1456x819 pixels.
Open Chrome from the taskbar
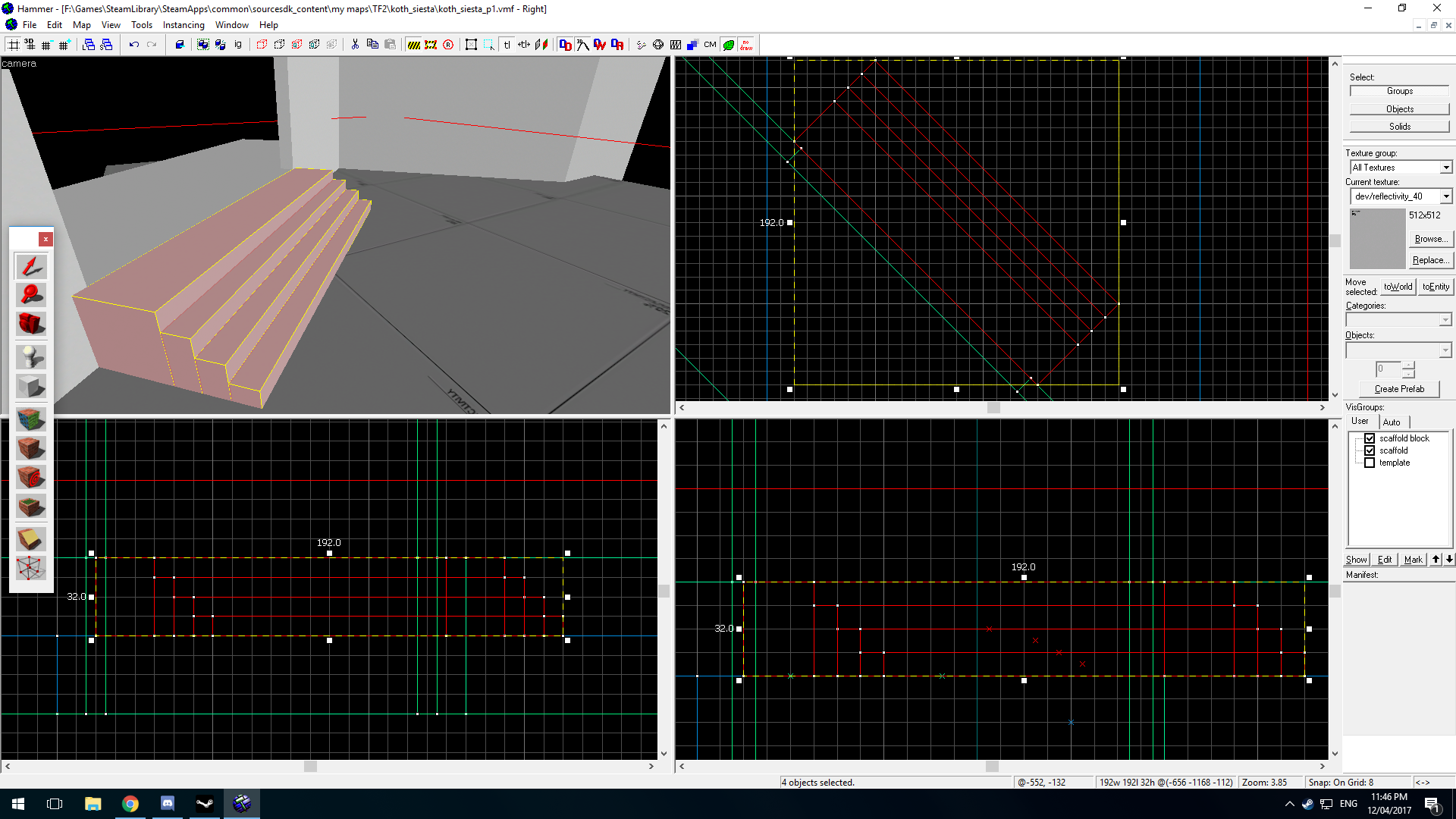pos(130,804)
